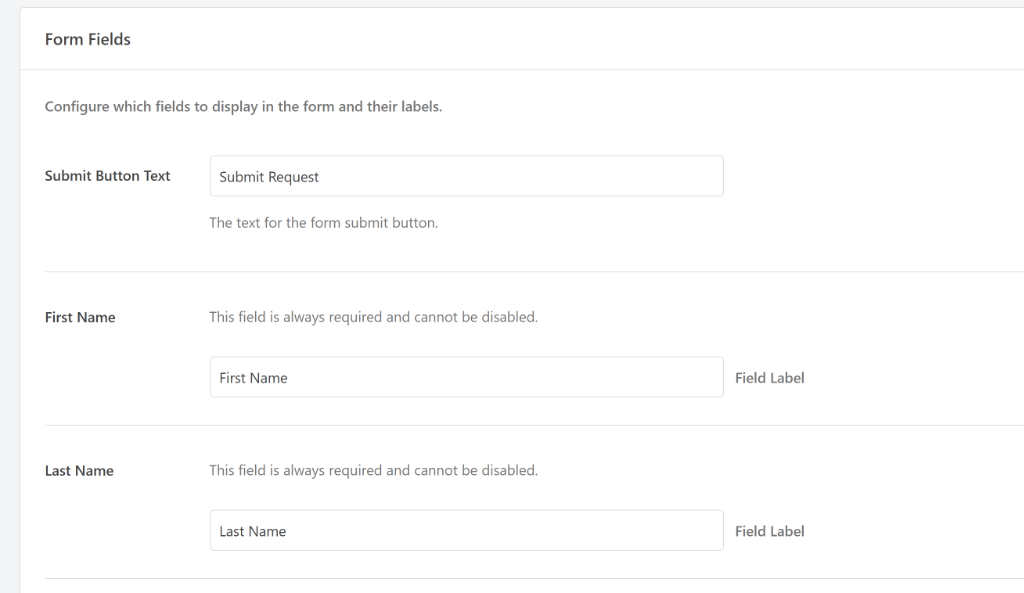The width and height of the screenshot is (1024, 593).
Task: Focus the First Name field label input
Action: pyautogui.click(x=466, y=378)
